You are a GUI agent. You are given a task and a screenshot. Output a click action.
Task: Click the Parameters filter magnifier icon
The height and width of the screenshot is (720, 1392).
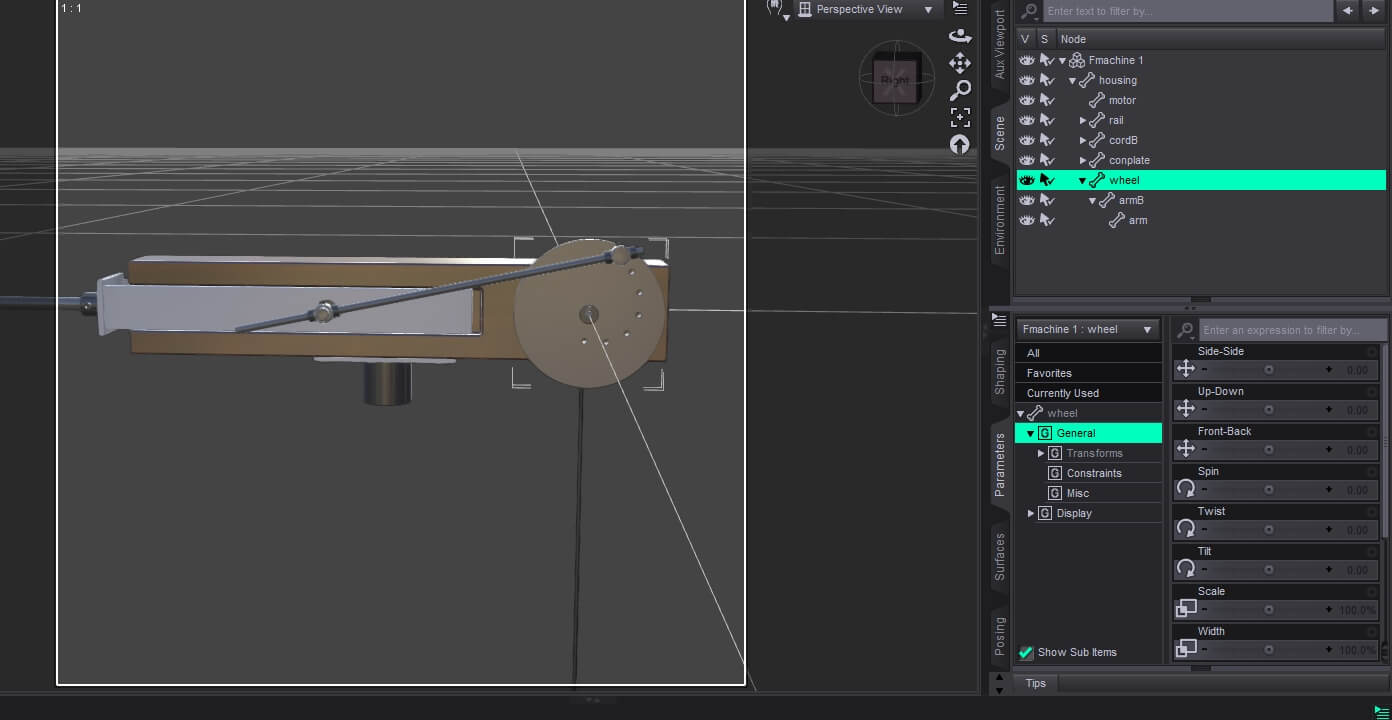1185,330
